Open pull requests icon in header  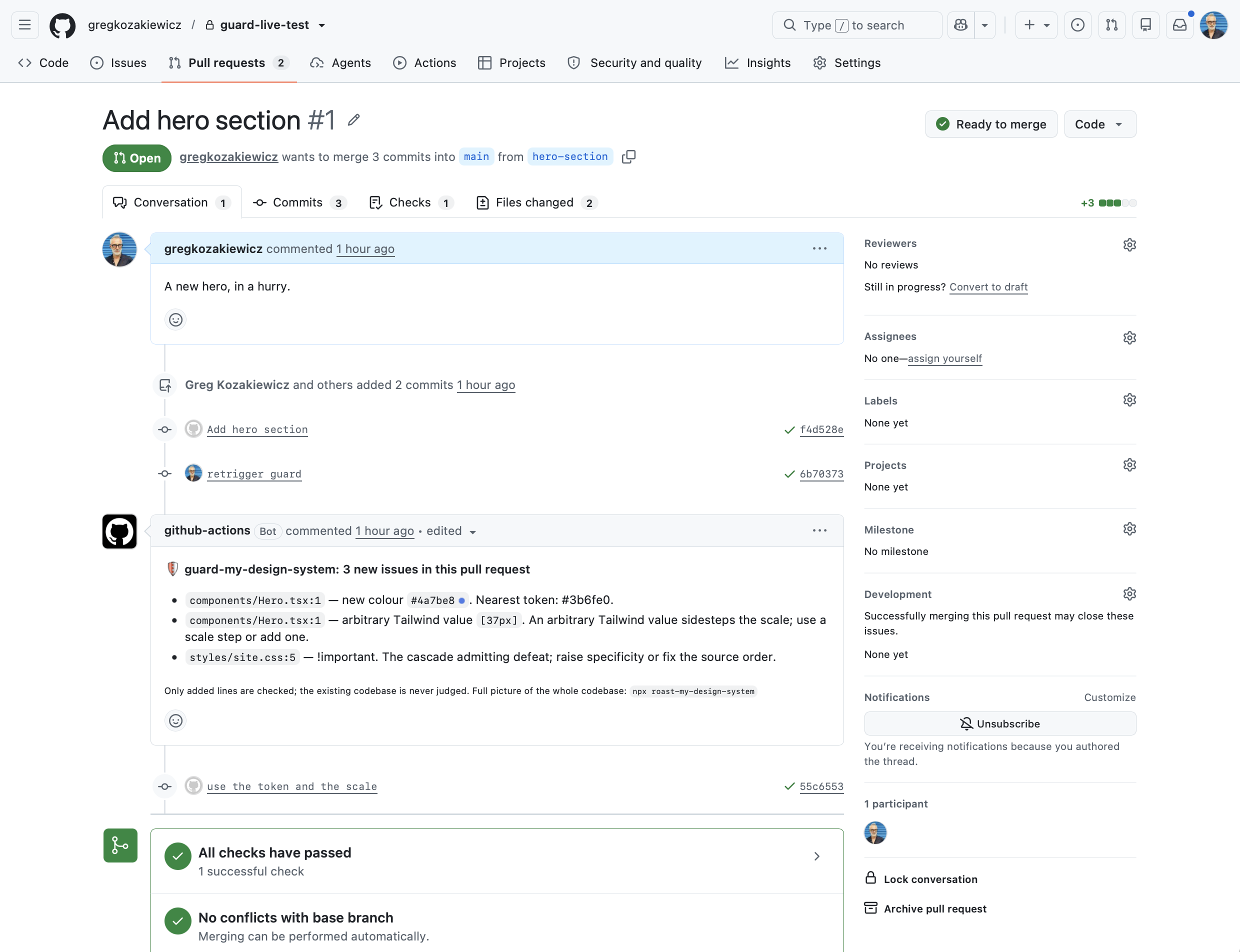click(1111, 25)
